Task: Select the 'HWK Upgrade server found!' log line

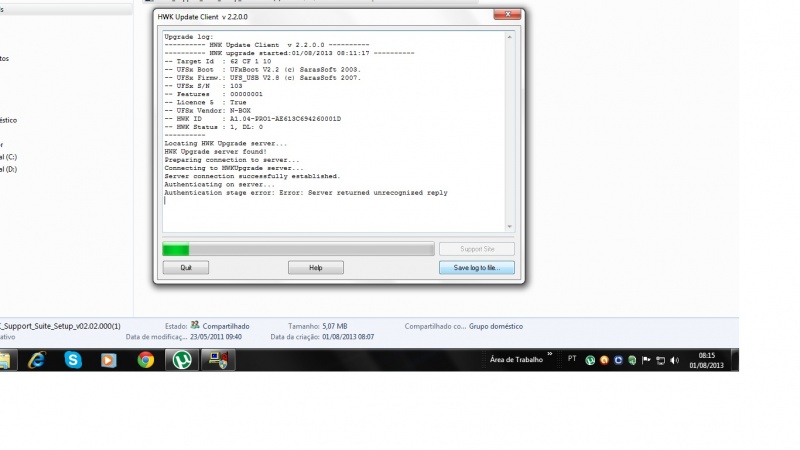Action: [x=215, y=152]
